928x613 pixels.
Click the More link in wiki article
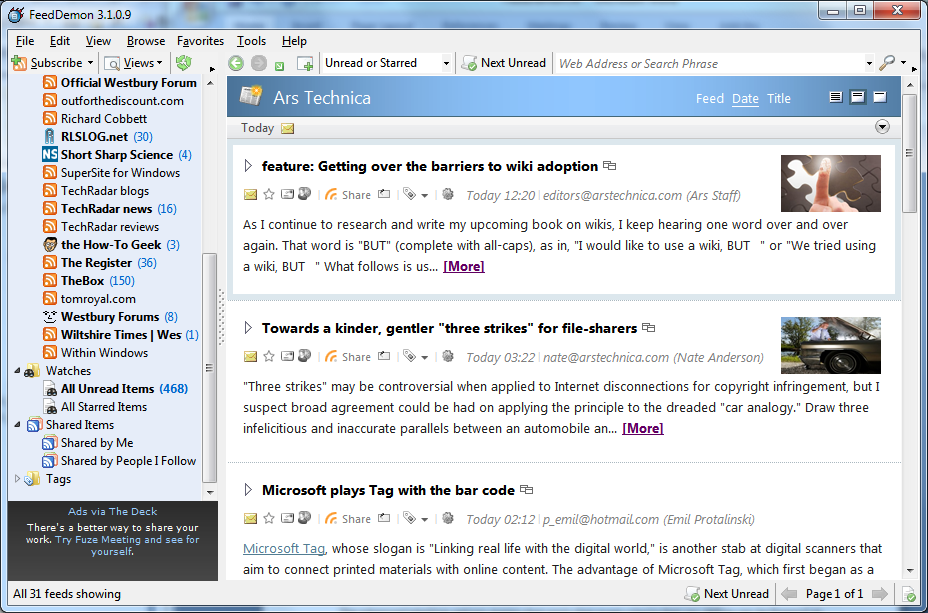464,267
